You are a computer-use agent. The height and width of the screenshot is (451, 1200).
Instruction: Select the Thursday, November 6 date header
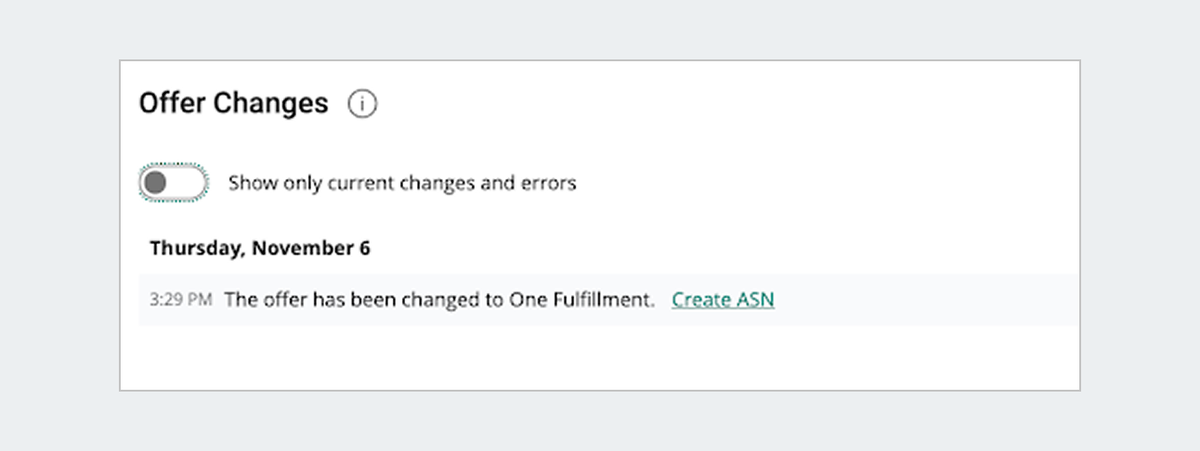(x=260, y=248)
